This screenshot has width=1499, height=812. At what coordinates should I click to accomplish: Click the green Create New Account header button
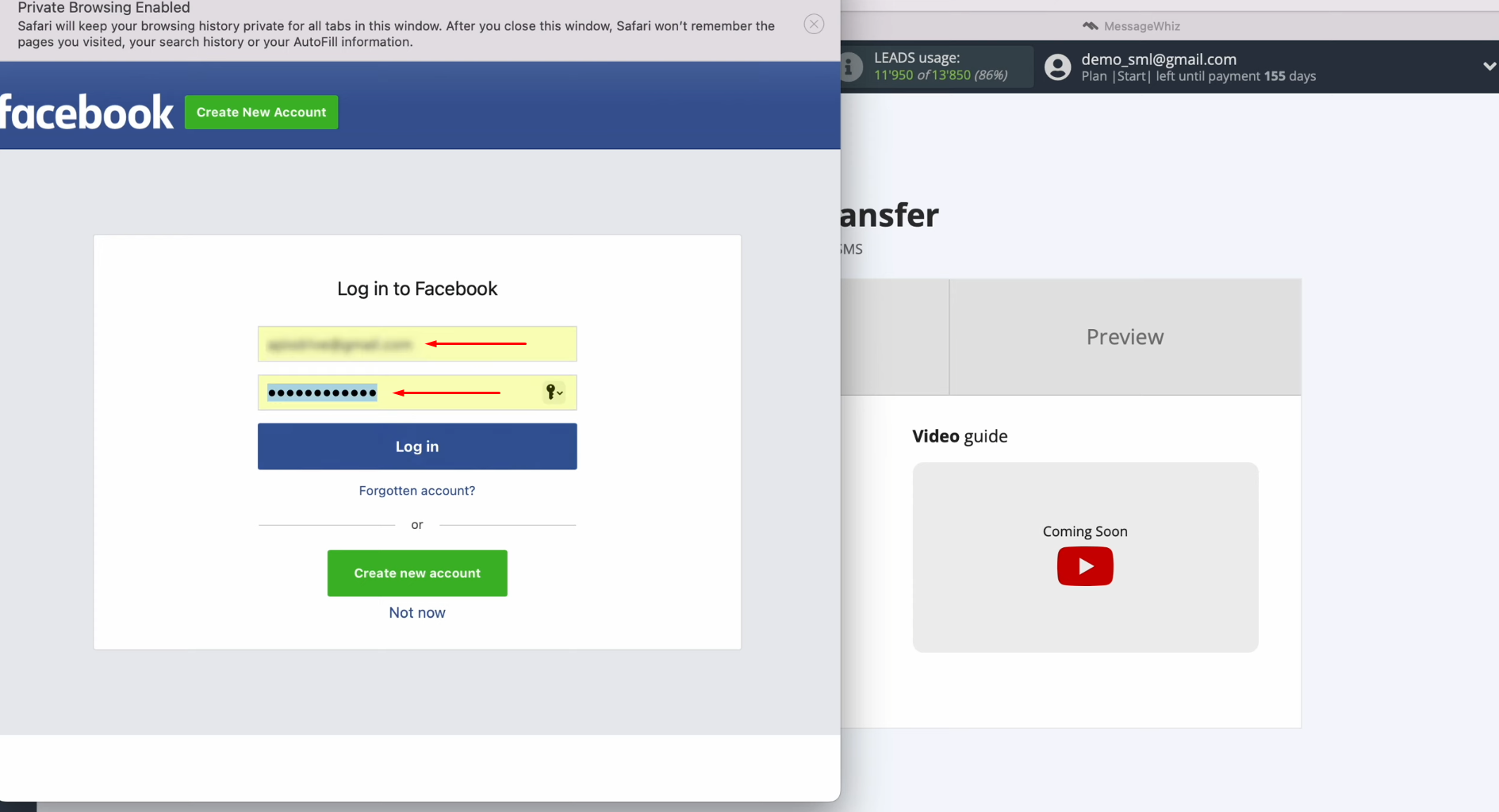pyautogui.click(x=261, y=112)
